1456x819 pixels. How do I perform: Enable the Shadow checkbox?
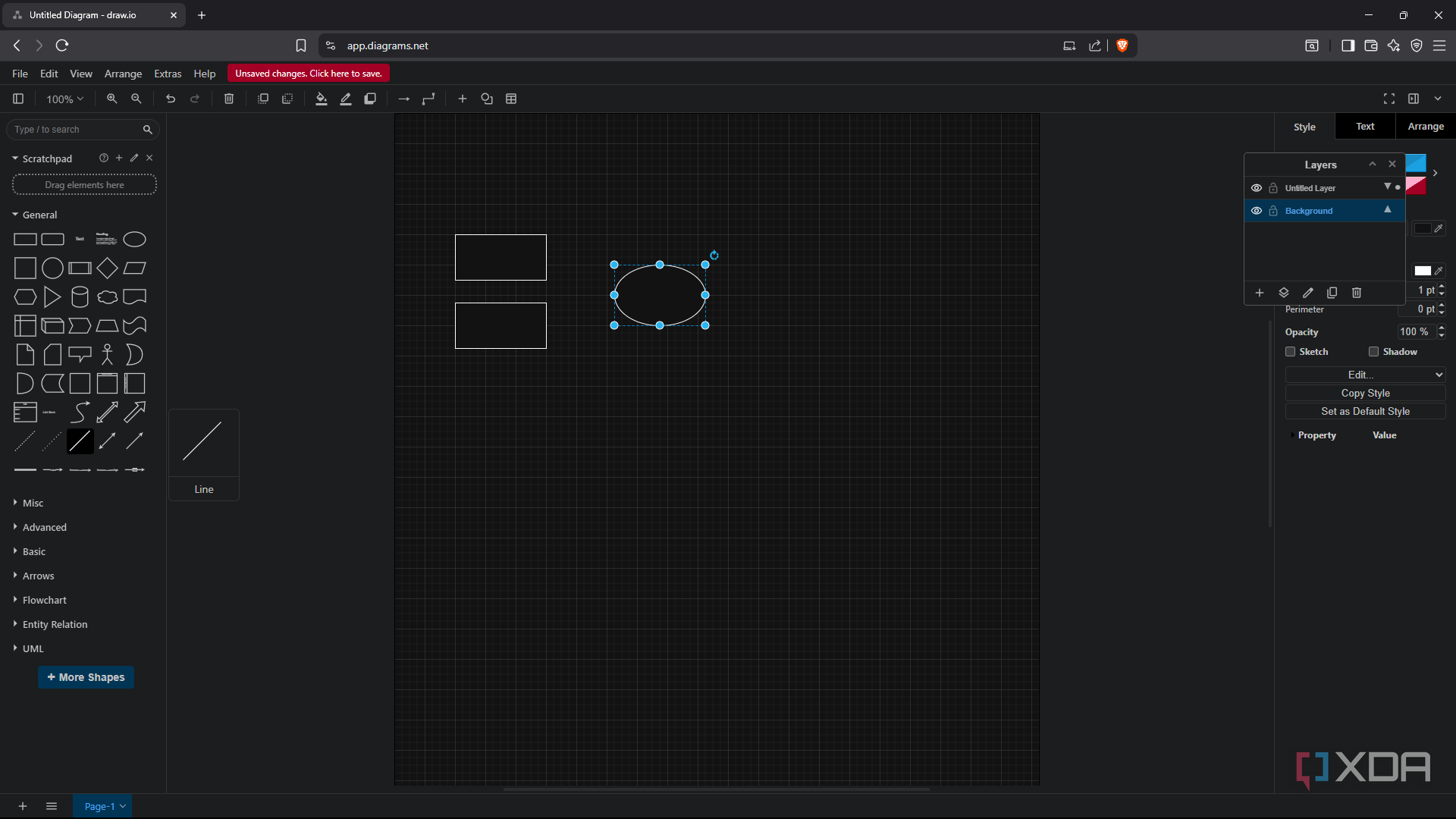[1374, 352]
